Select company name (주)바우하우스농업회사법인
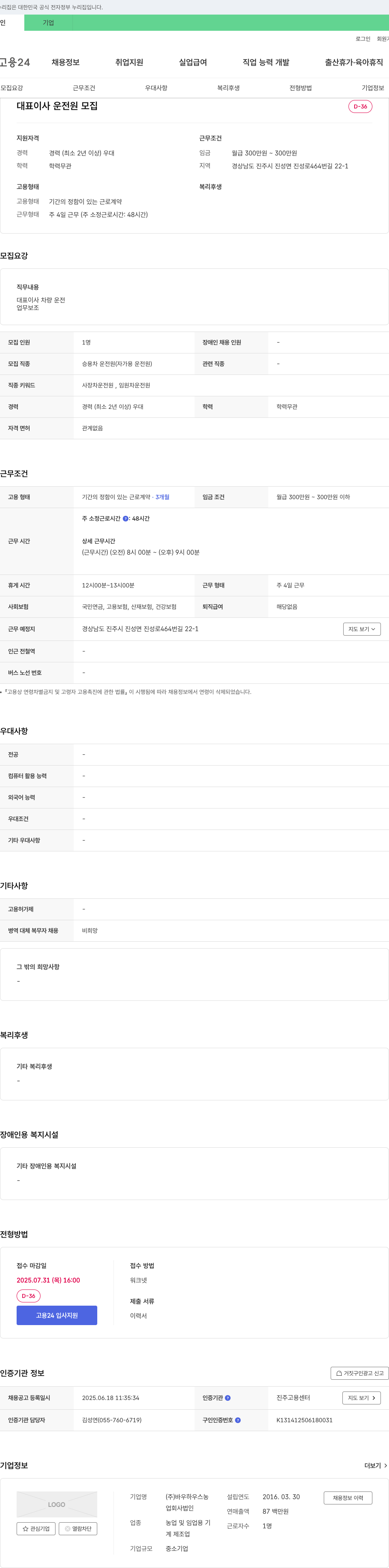Screen dimensions: 389x1568 coord(187,1502)
